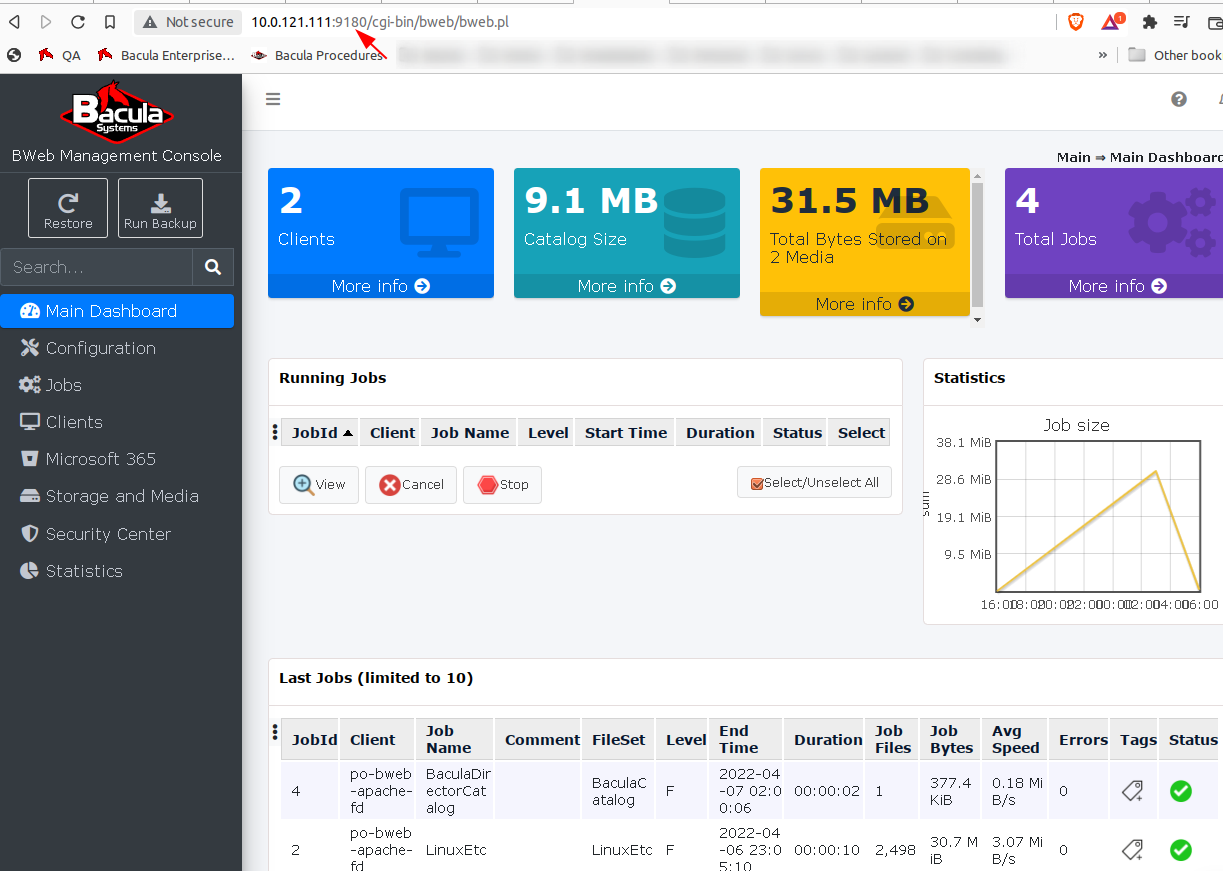Image resolution: width=1223 pixels, height=871 pixels.
Task: Click More info on Catalog Size card
Action: click(627, 286)
